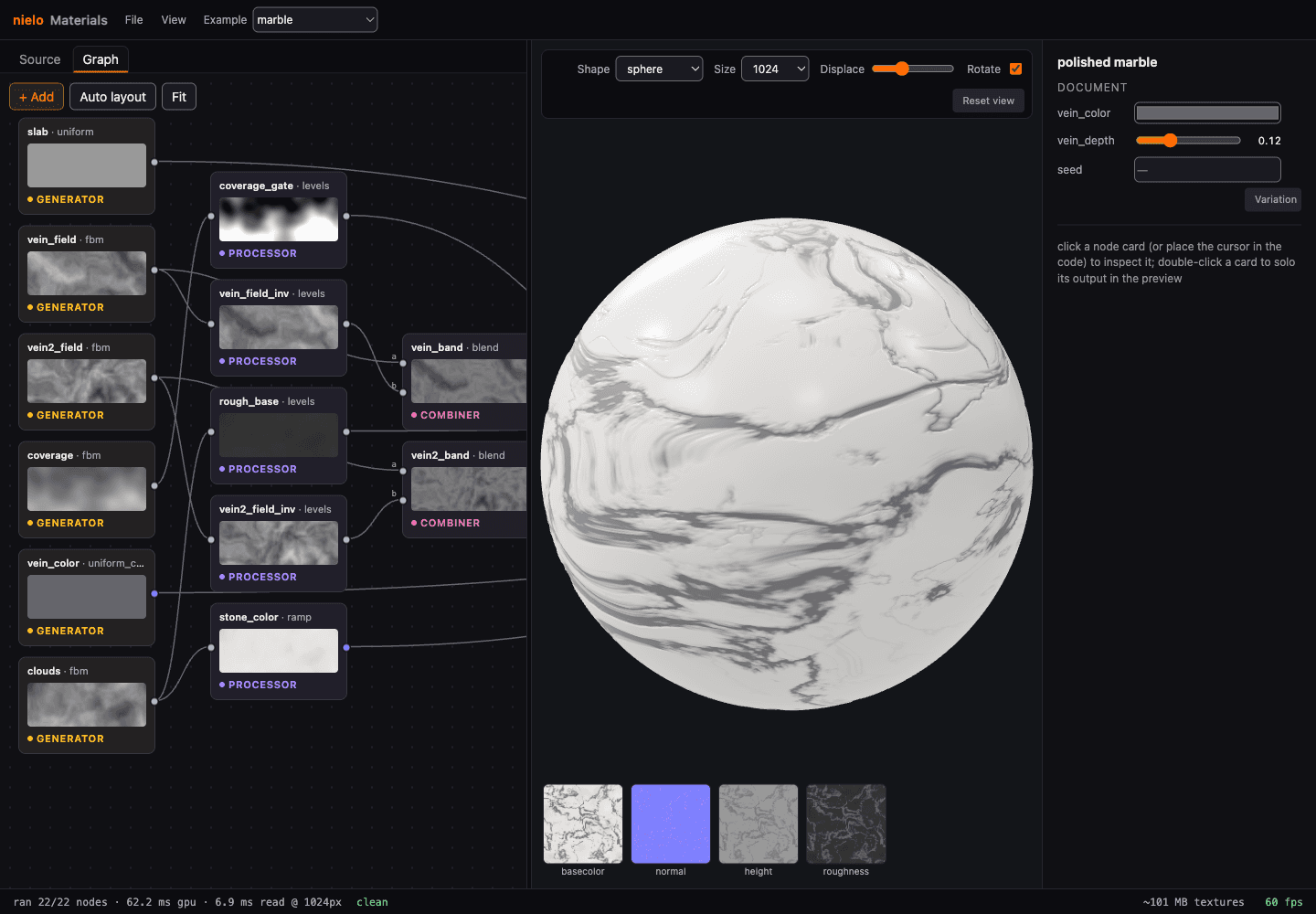The height and width of the screenshot is (914, 1316).
Task: Switch to the Graph tab
Action: point(101,59)
